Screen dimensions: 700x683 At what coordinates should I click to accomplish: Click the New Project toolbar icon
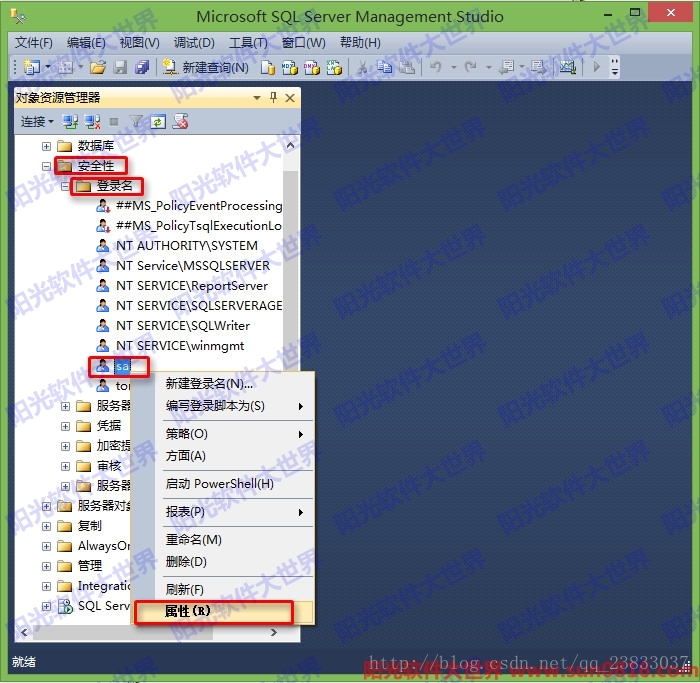click(31, 67)
